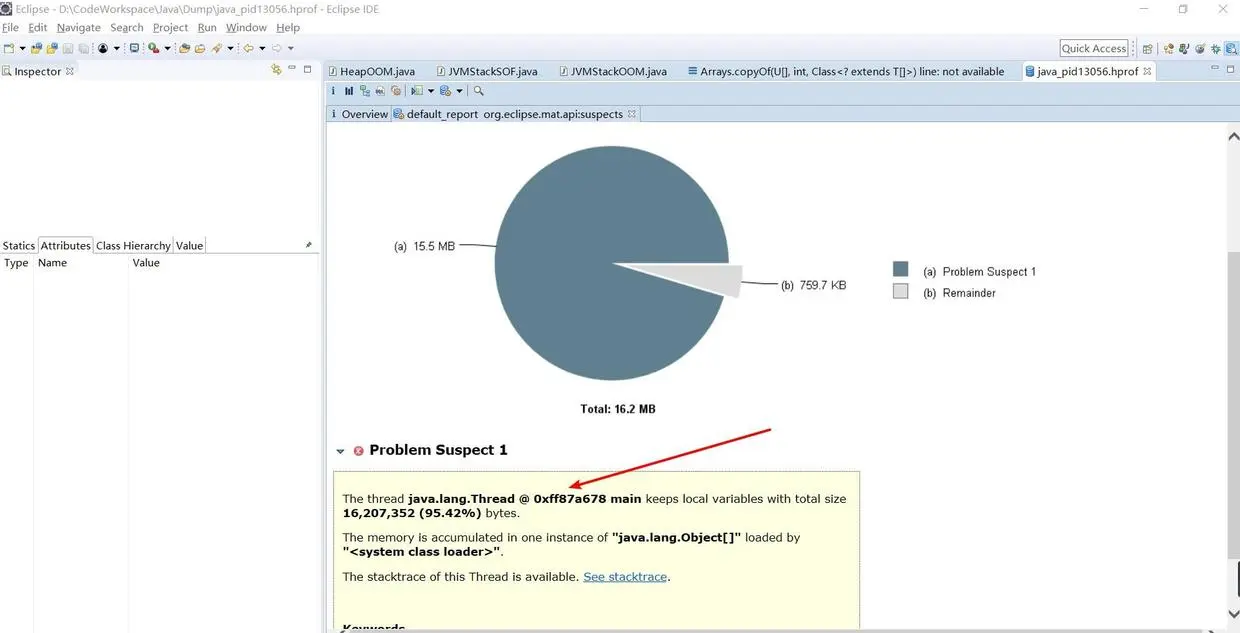This screenshot has height=633, width=1240.
Task: Select the Class Hierarchy tab
Action: click(x=134, y=245)
